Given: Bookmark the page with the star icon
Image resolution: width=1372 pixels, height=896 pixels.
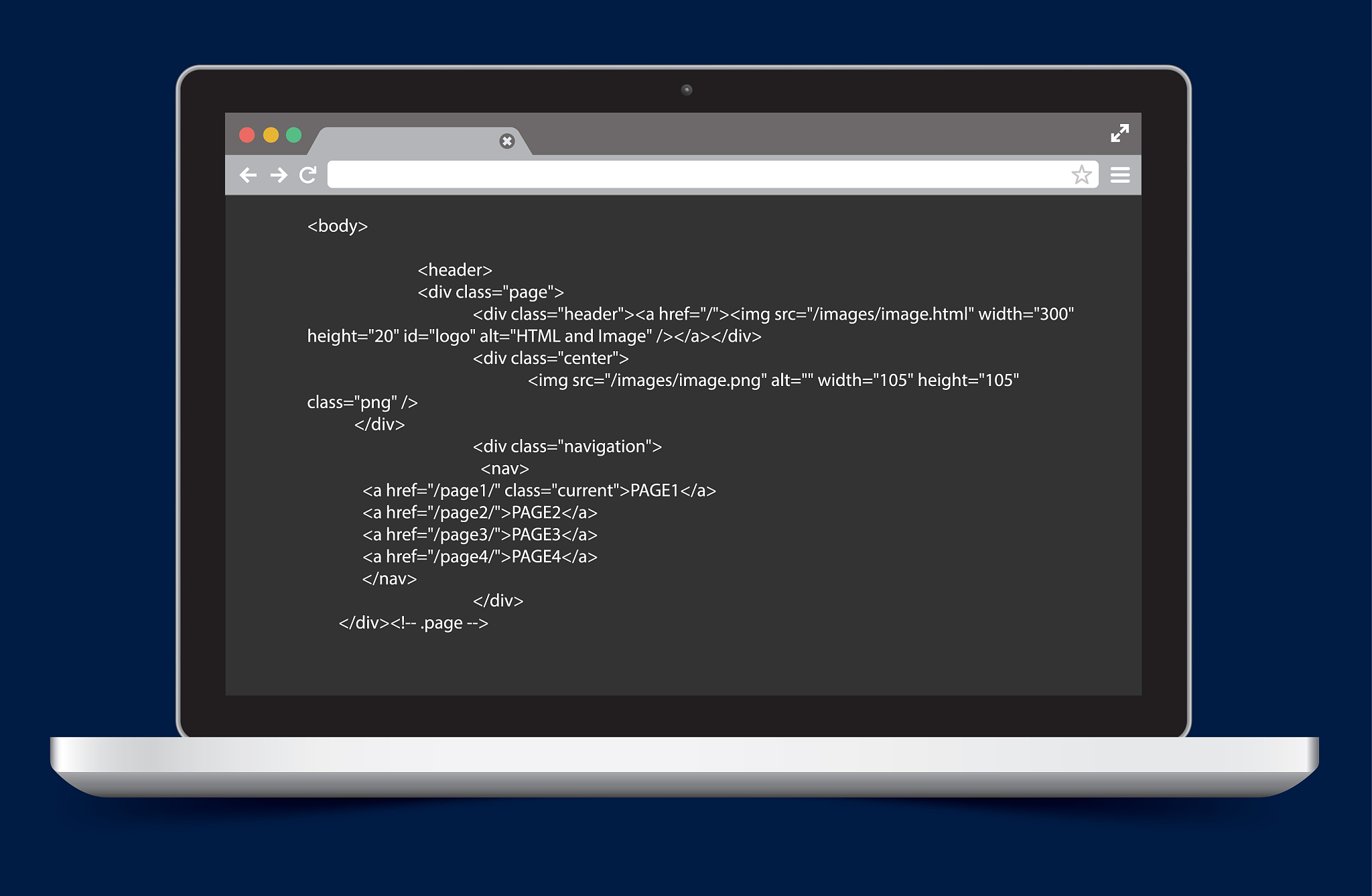Looking at the screenshot, I should click(x=1081, y=175).
